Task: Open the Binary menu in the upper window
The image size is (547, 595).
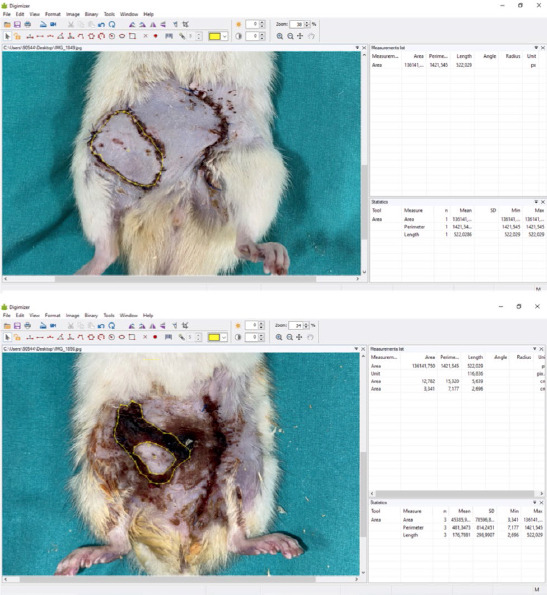Action: click(x=91, y=14)
